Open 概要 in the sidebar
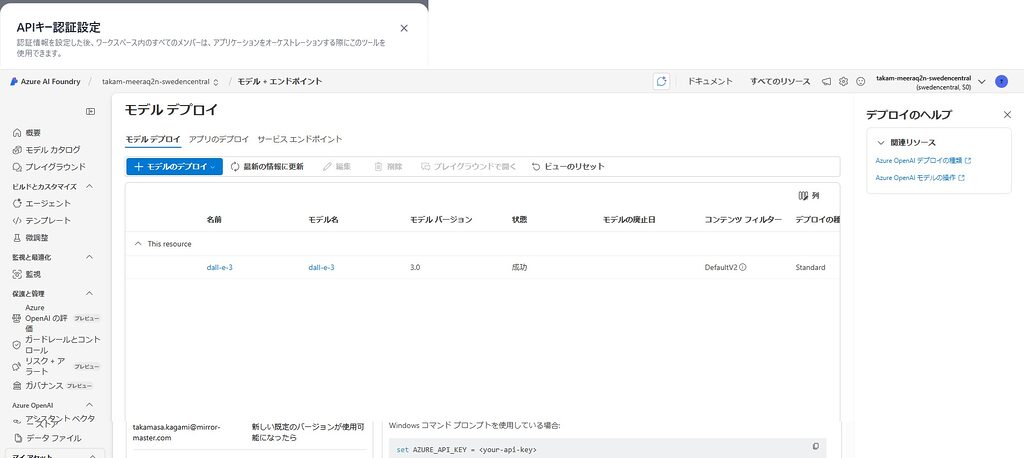 [x=27, y=133]
